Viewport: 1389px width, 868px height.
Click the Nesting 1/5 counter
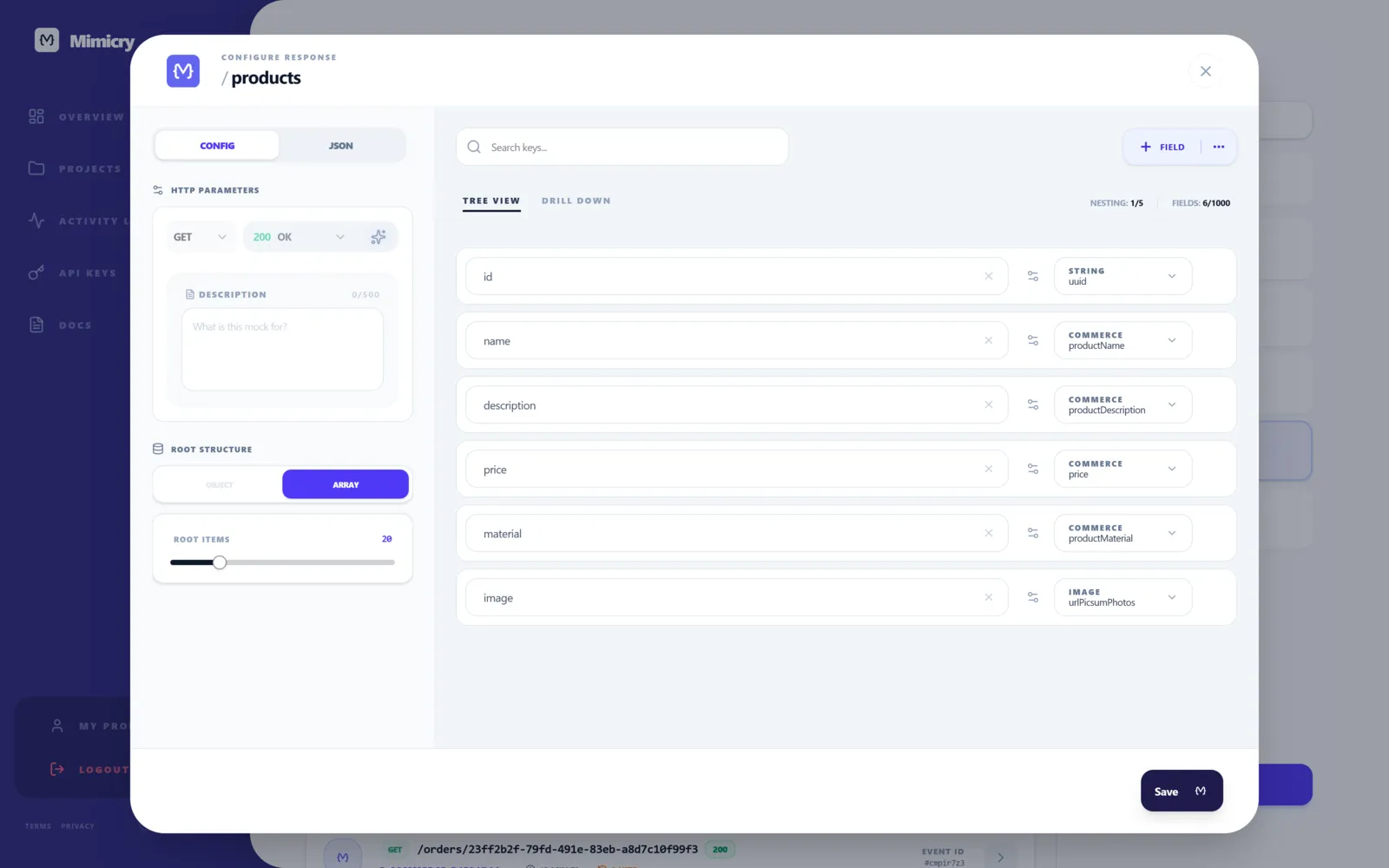click(x=1116, y=203)
